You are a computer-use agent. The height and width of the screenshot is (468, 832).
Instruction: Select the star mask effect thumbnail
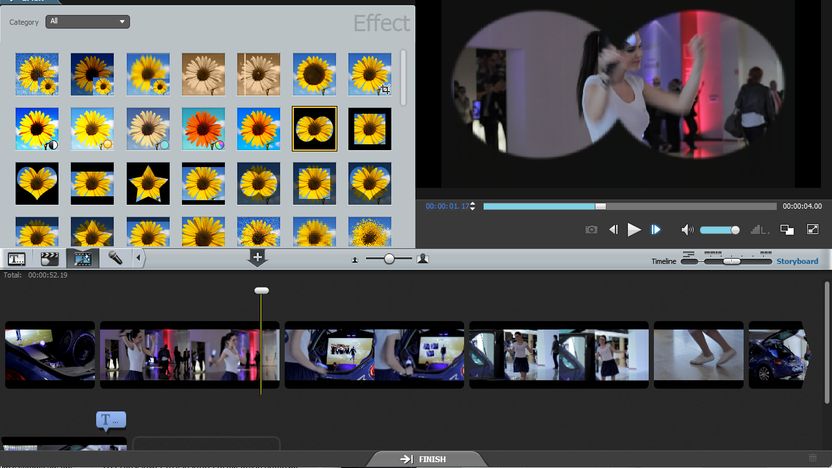[x=148, y=184]
